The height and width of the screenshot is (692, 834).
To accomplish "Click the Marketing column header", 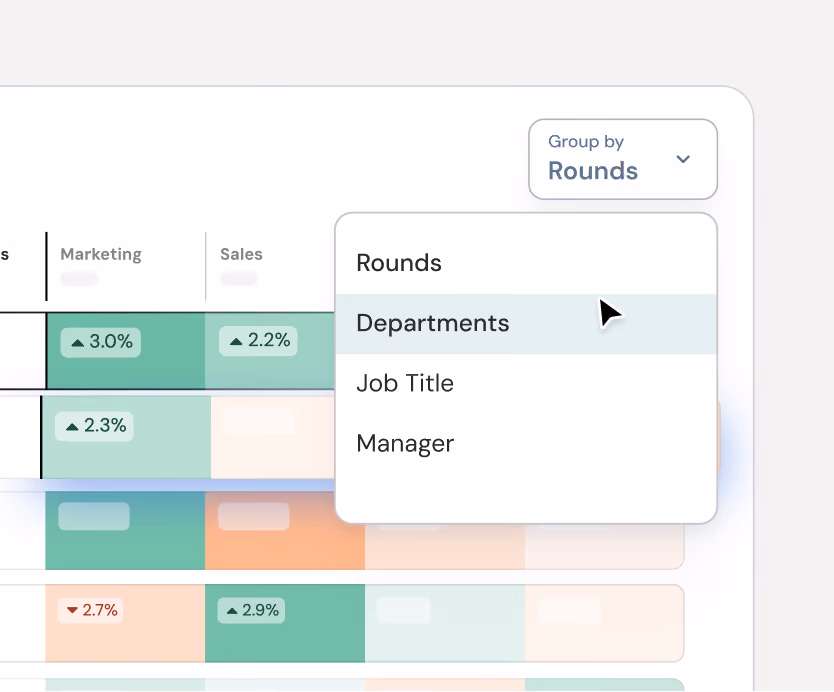I will tap(101, 254).
